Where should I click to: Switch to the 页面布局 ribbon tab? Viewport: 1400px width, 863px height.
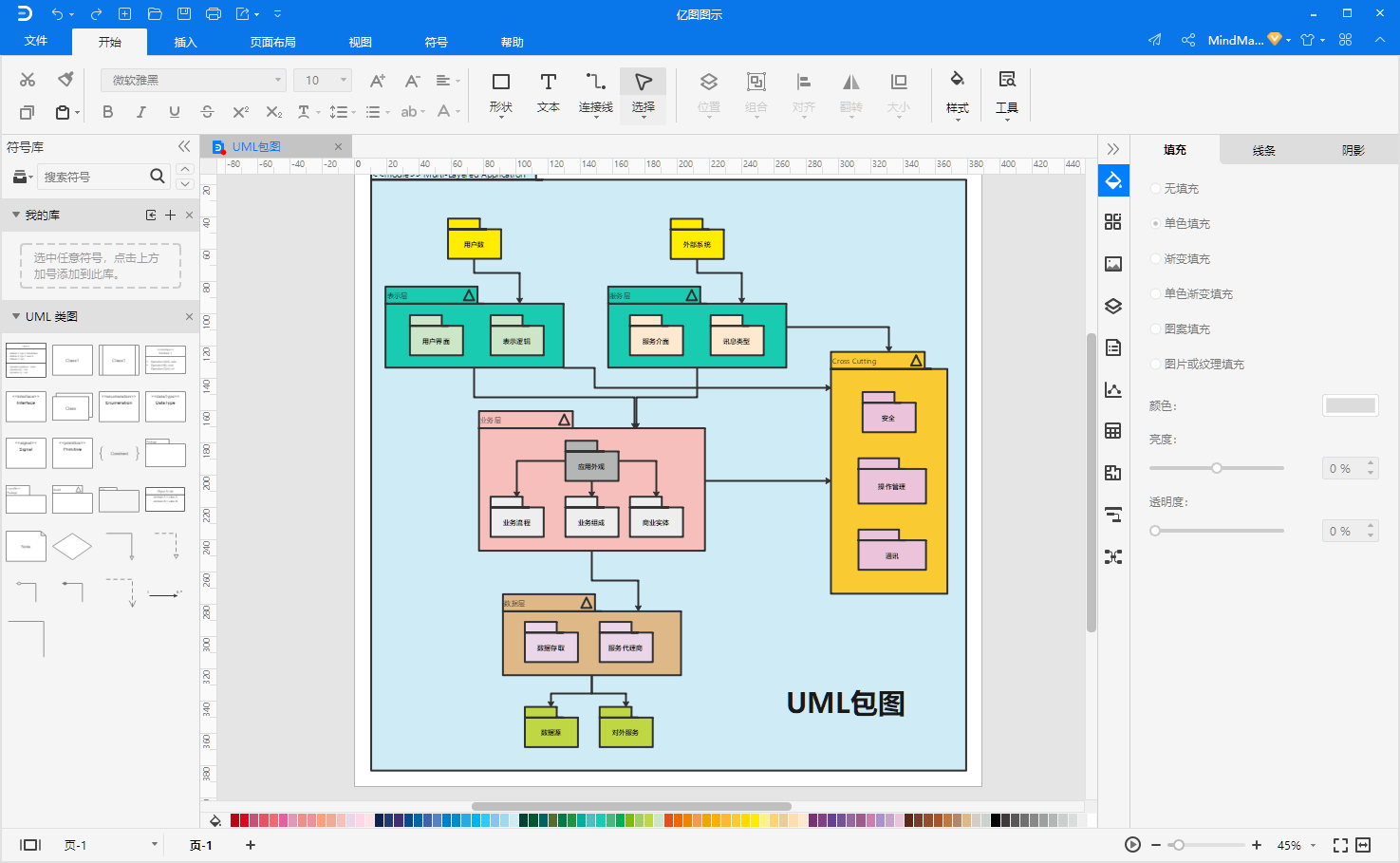pos(273,42)
